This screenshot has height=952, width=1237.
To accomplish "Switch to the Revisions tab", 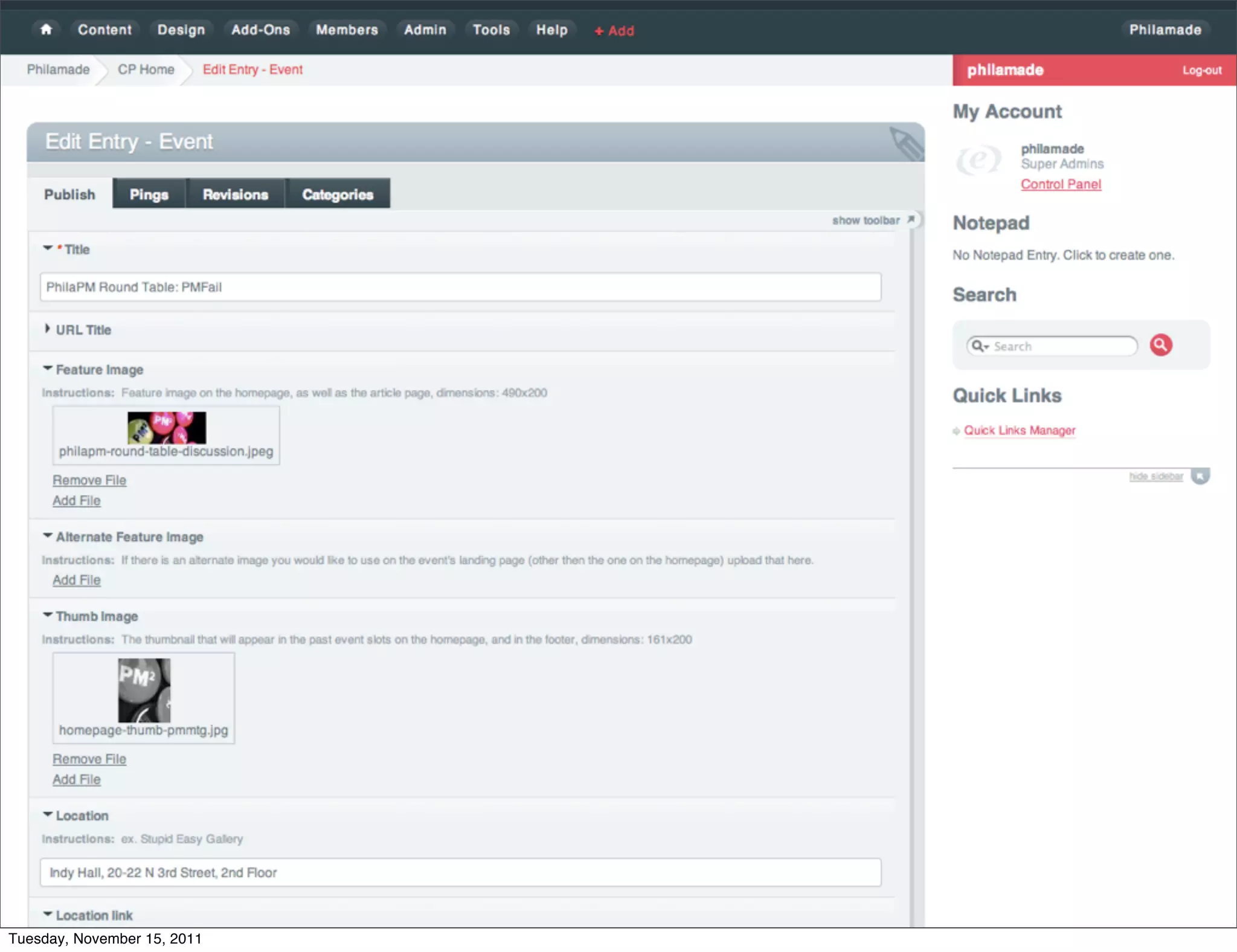I will click(x=235, y=195).
